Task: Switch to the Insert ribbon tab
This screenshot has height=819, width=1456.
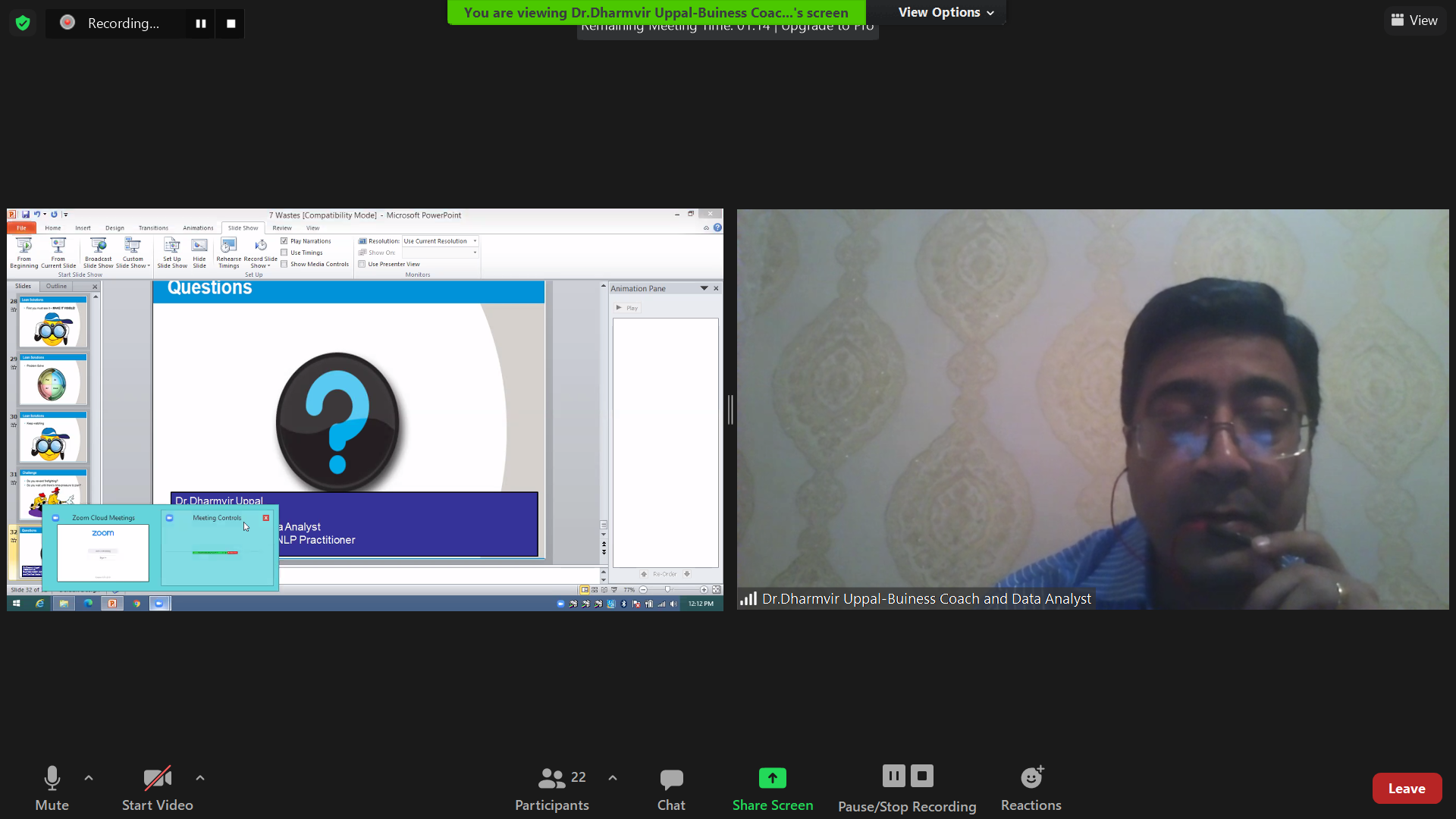Action: pos(83,227)
